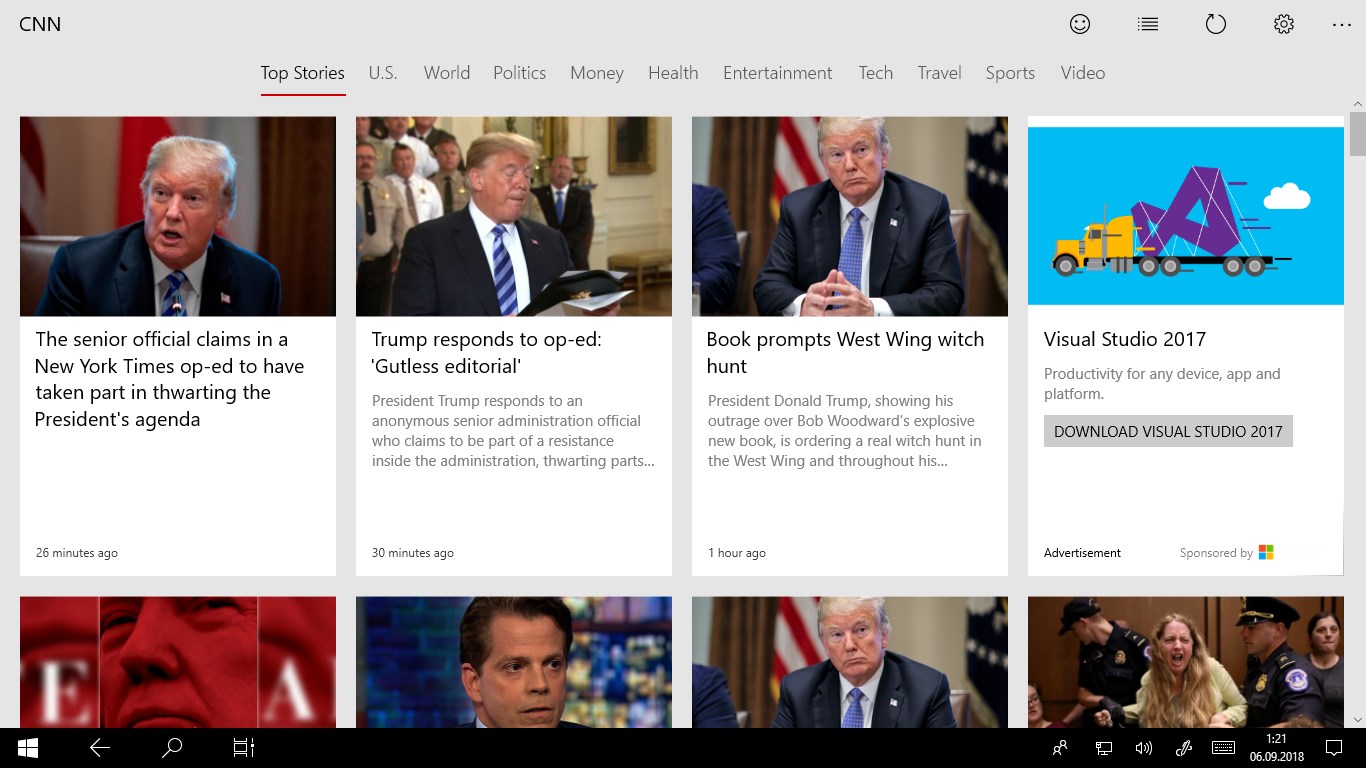
Task: Open the more options ellipsis menu
Action: (x=1342, y=25)
